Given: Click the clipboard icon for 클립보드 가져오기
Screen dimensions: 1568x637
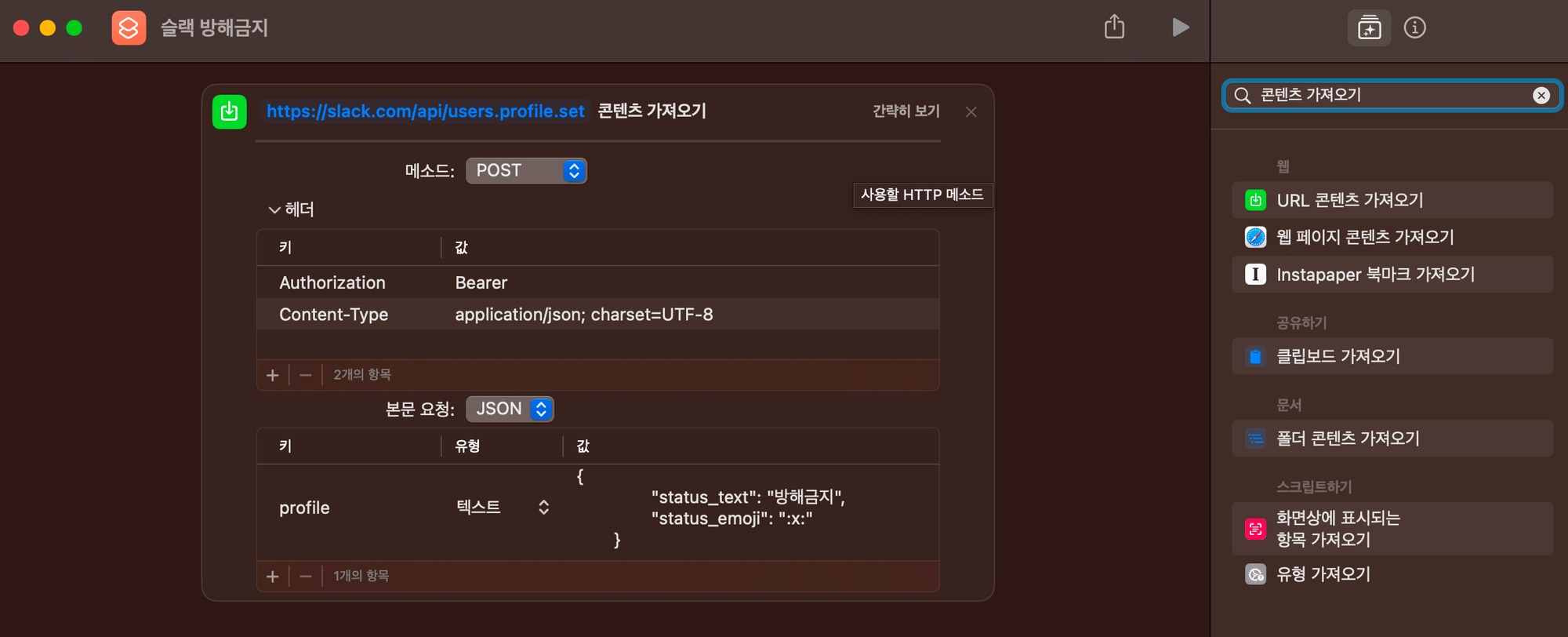Looking at the screenshot, I should [x=1255, y=357].
